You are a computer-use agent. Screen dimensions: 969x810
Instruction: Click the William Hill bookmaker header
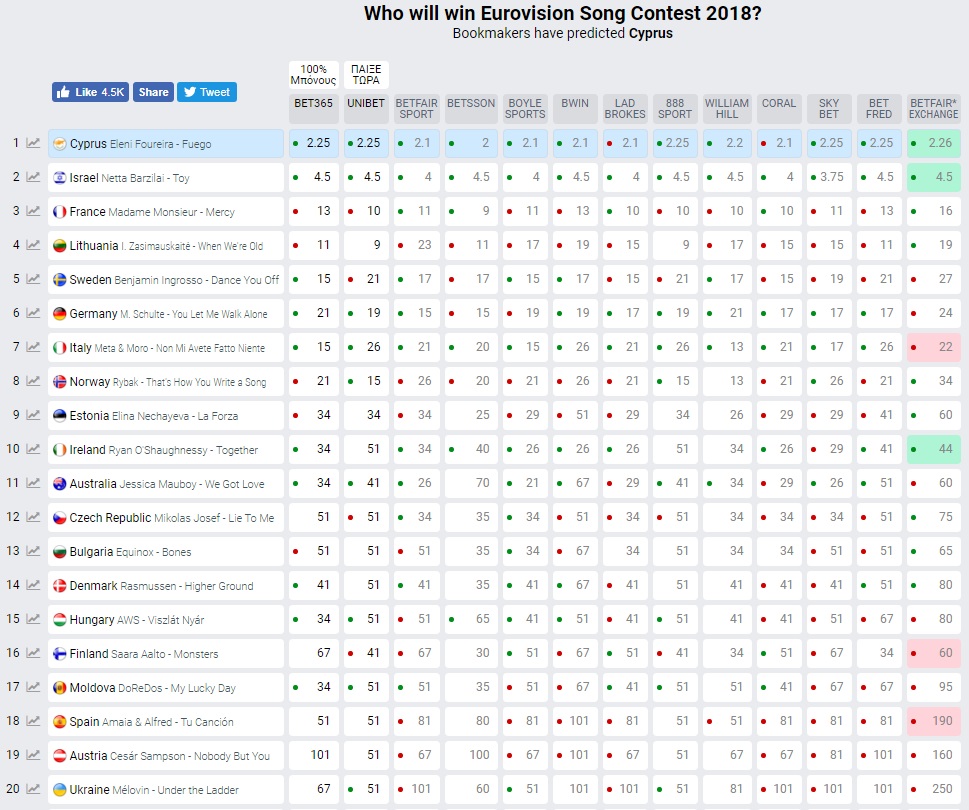727,109
